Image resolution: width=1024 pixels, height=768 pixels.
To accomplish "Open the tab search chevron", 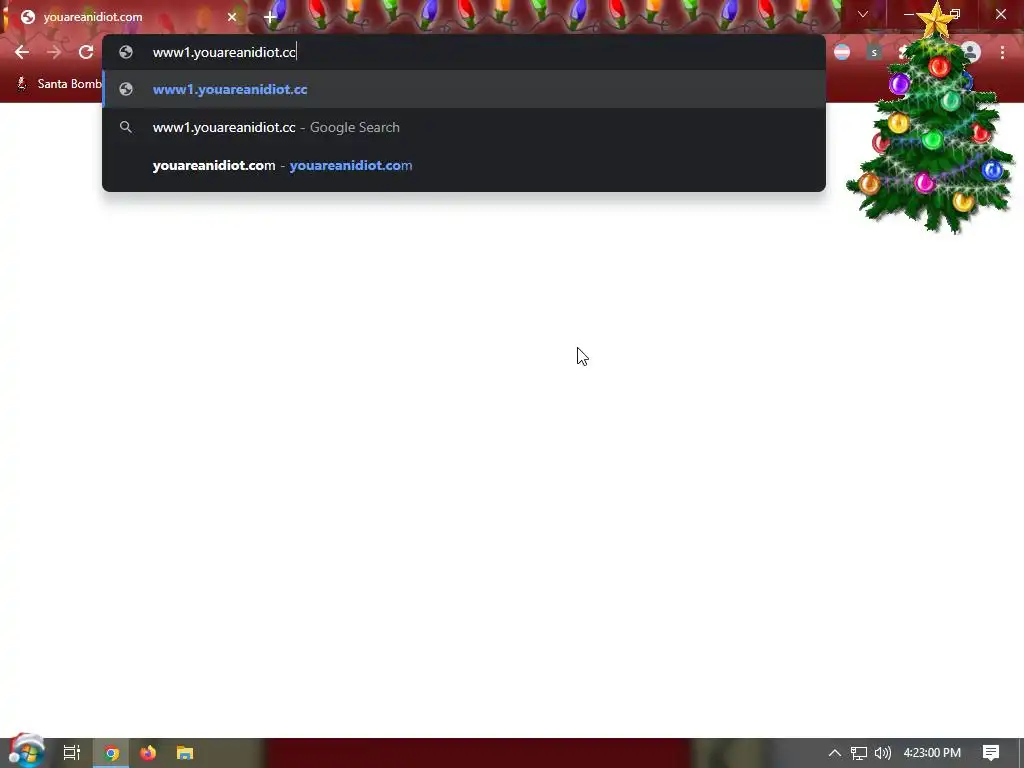I will pyautogui.click(x=863, y=14).
